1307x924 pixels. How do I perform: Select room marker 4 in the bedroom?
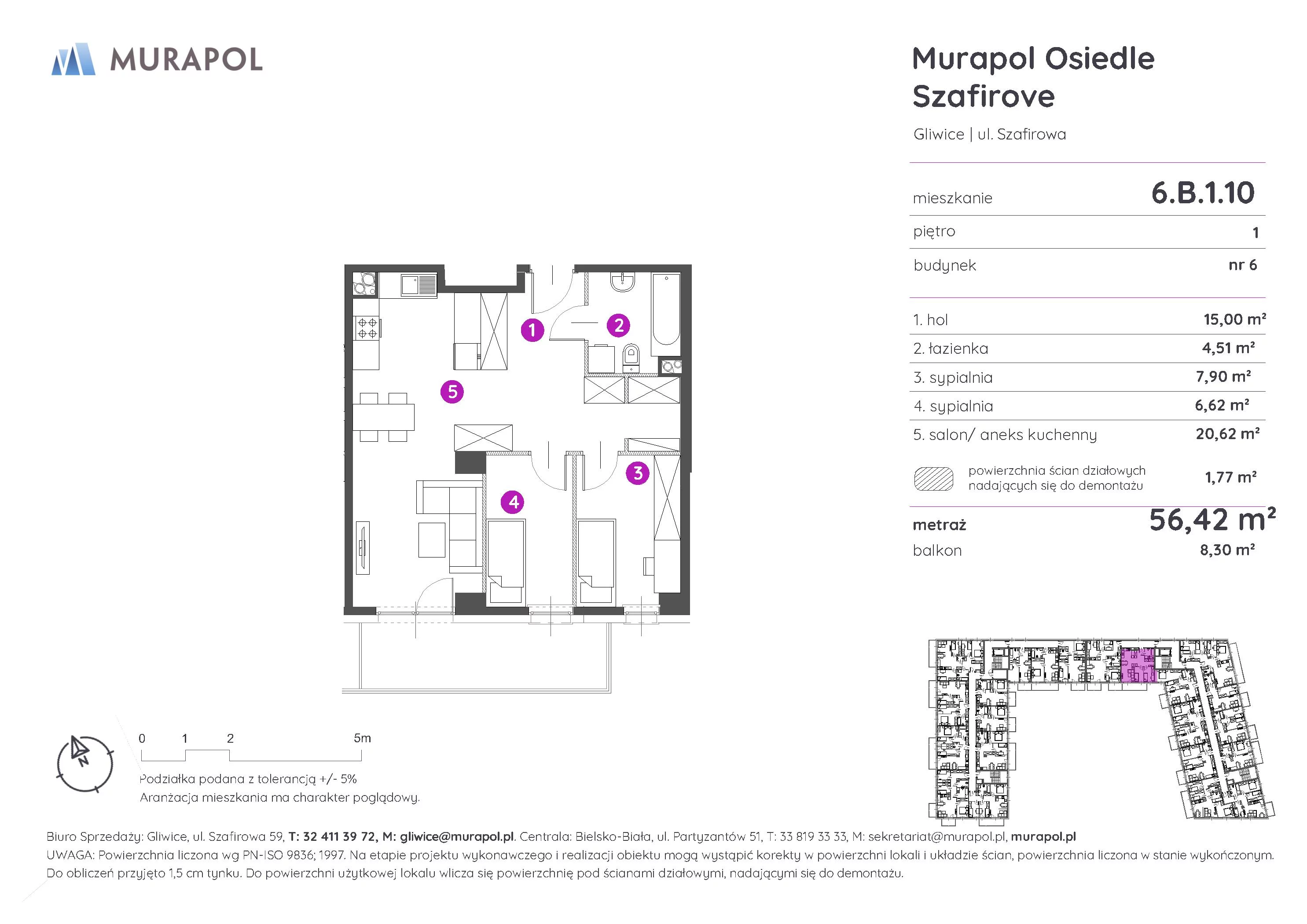point(513,502)
